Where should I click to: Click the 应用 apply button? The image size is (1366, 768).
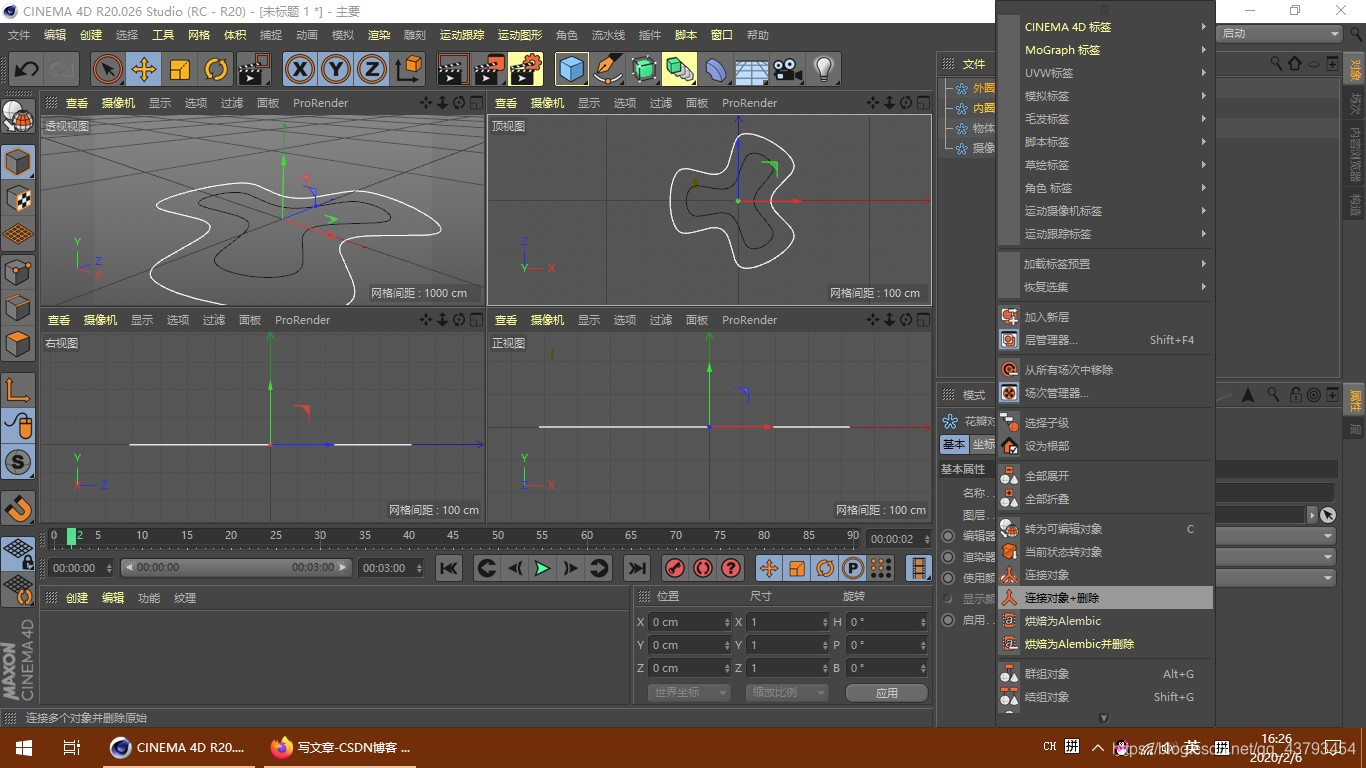[x=886, y=692]
